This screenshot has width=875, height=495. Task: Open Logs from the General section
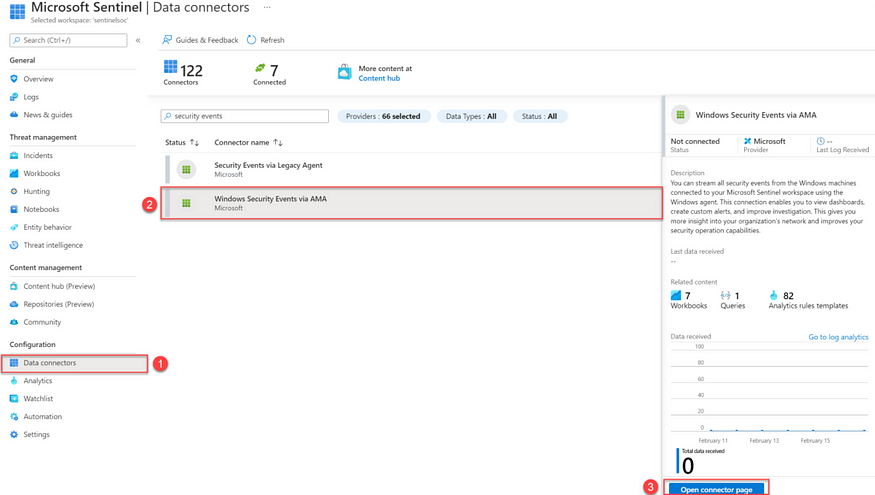coord(31,97)
